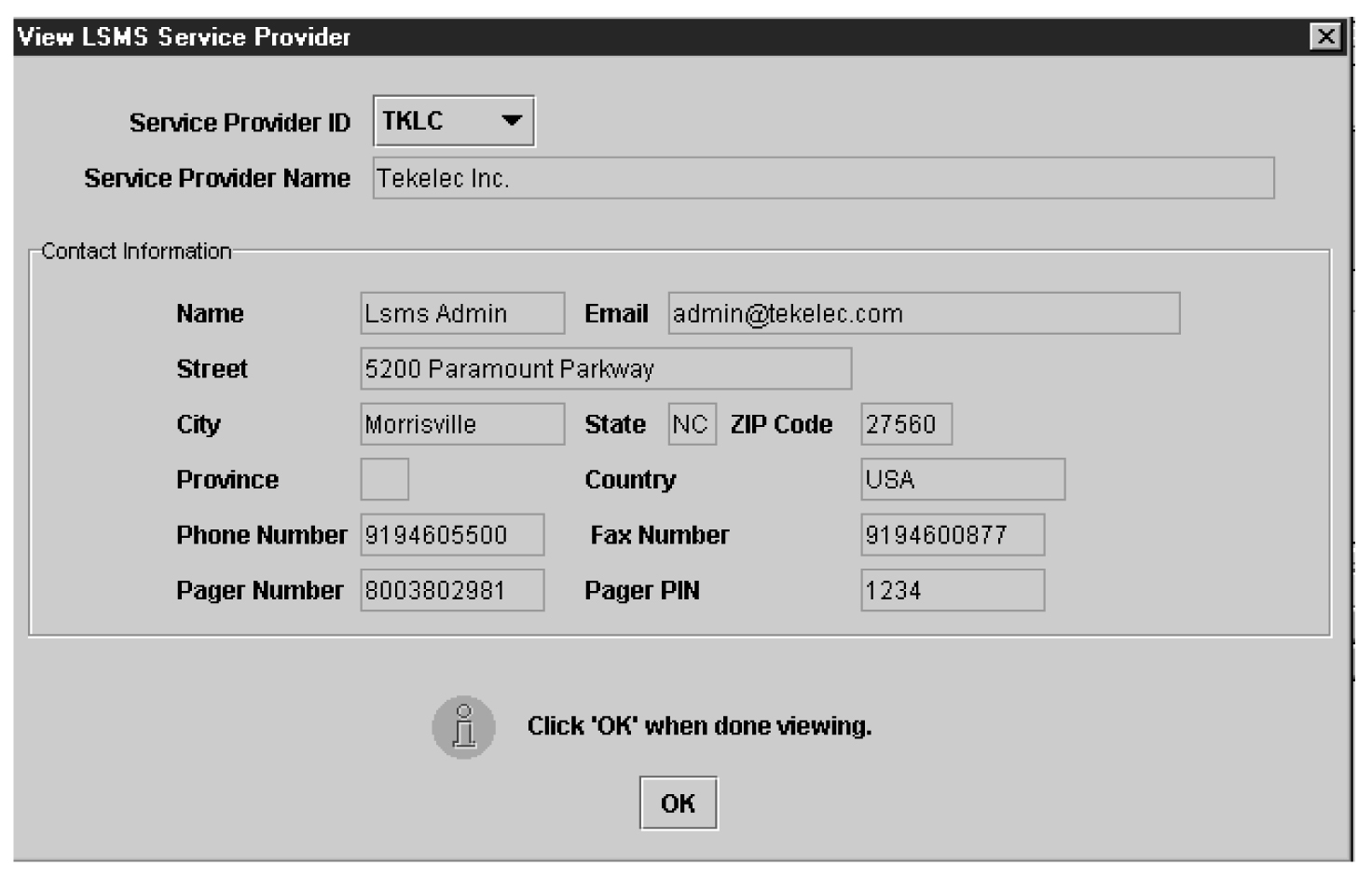Click the 'Email' label

616,313
